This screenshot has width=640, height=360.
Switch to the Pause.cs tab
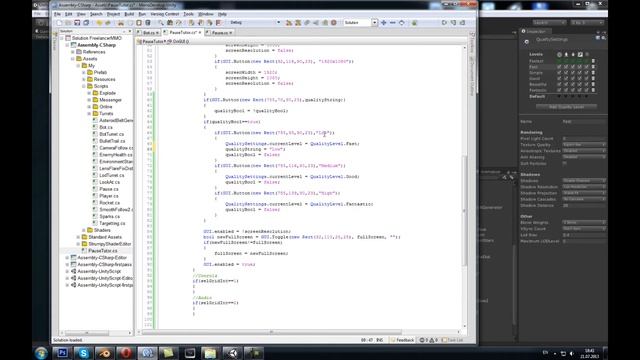coord(220,33)
